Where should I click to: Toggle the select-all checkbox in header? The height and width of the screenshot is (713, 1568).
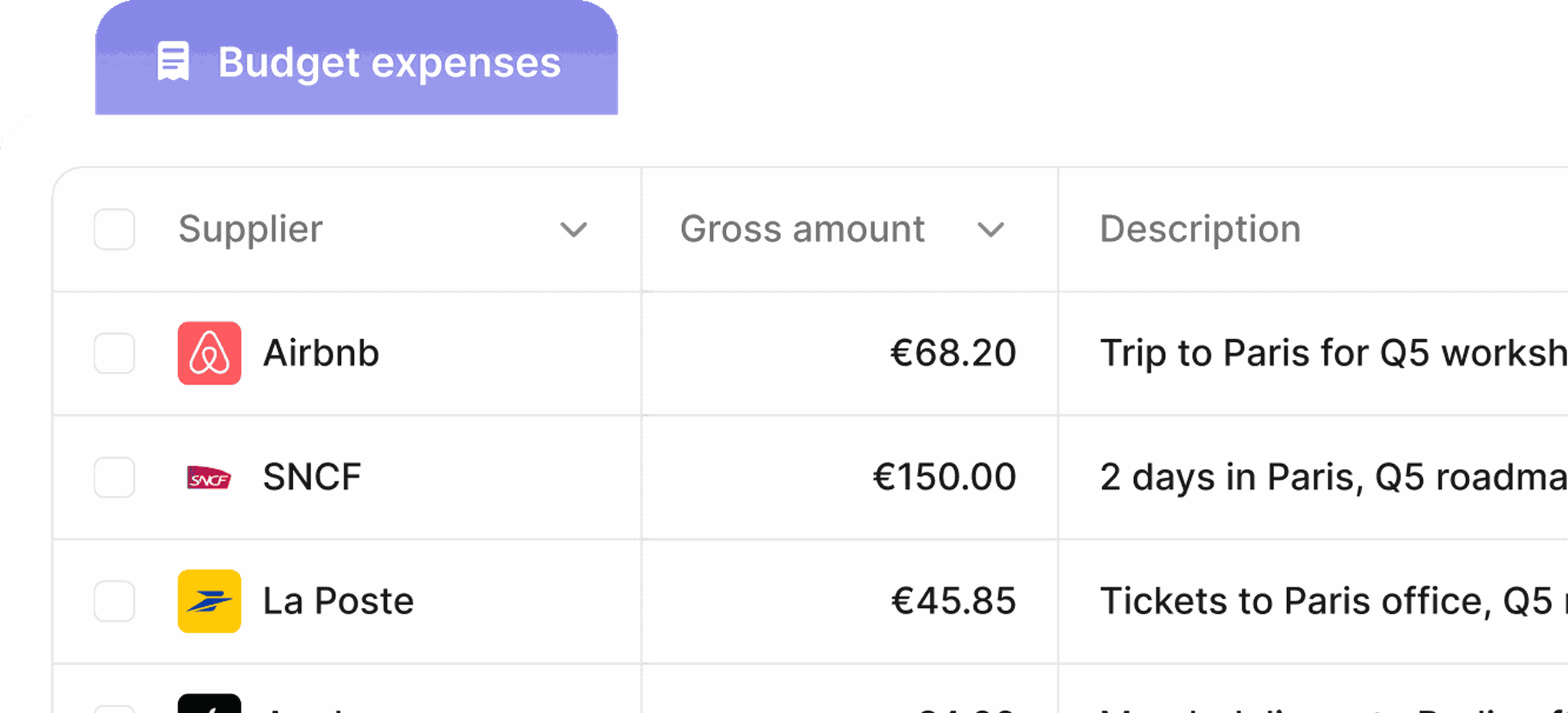[x=114, y=229]
